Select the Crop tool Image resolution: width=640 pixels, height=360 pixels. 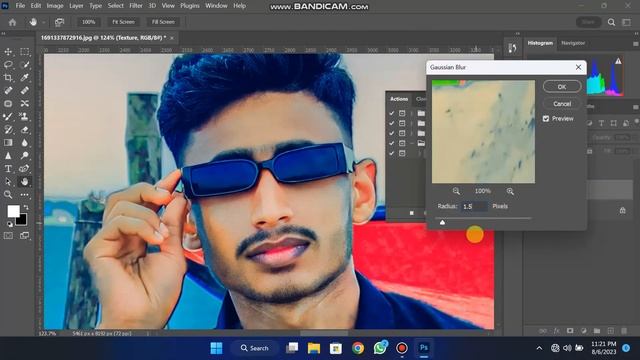click(x=8, y=78)
